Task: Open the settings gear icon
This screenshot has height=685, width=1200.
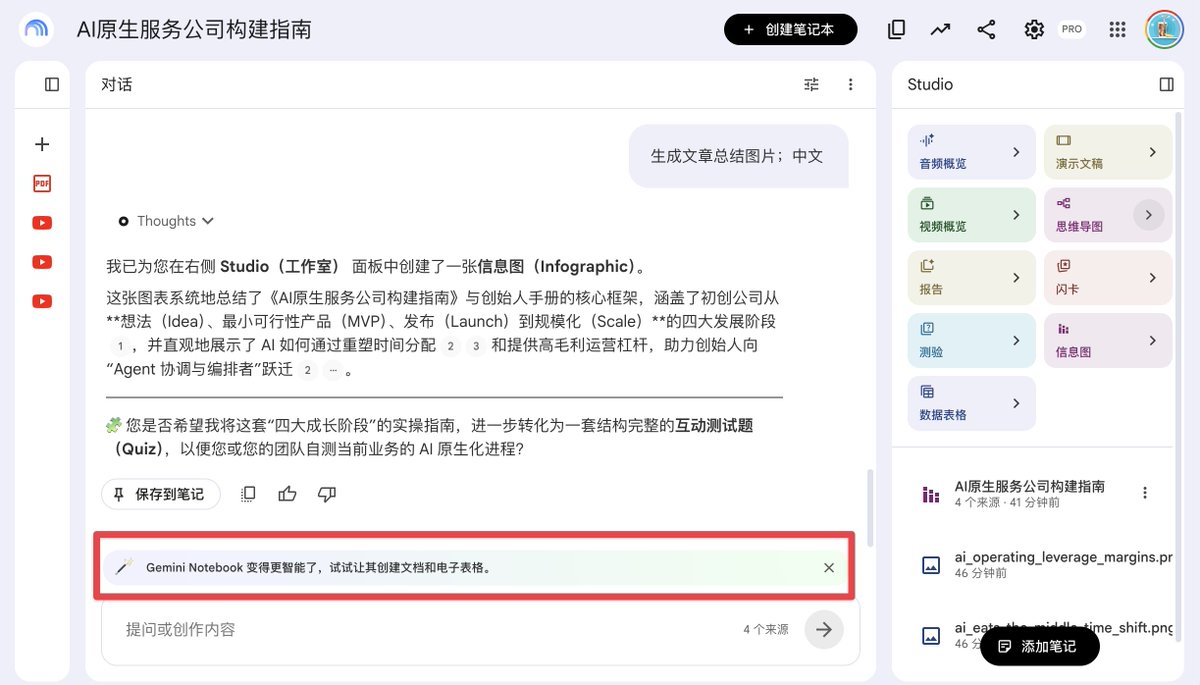Action: pos(1034,30)
